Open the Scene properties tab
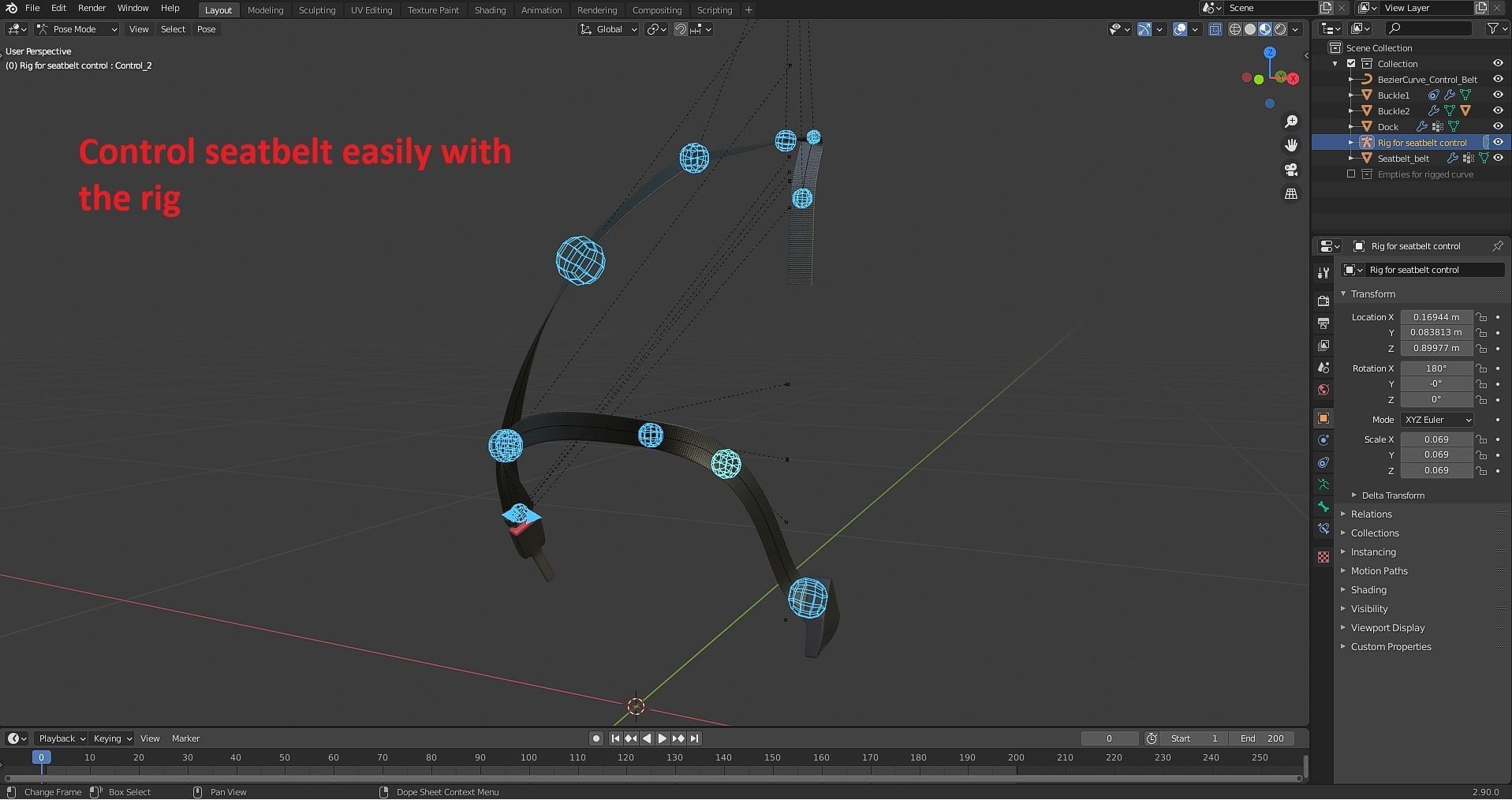Screen dimensions: 1512x800 tap(1323, 368)
